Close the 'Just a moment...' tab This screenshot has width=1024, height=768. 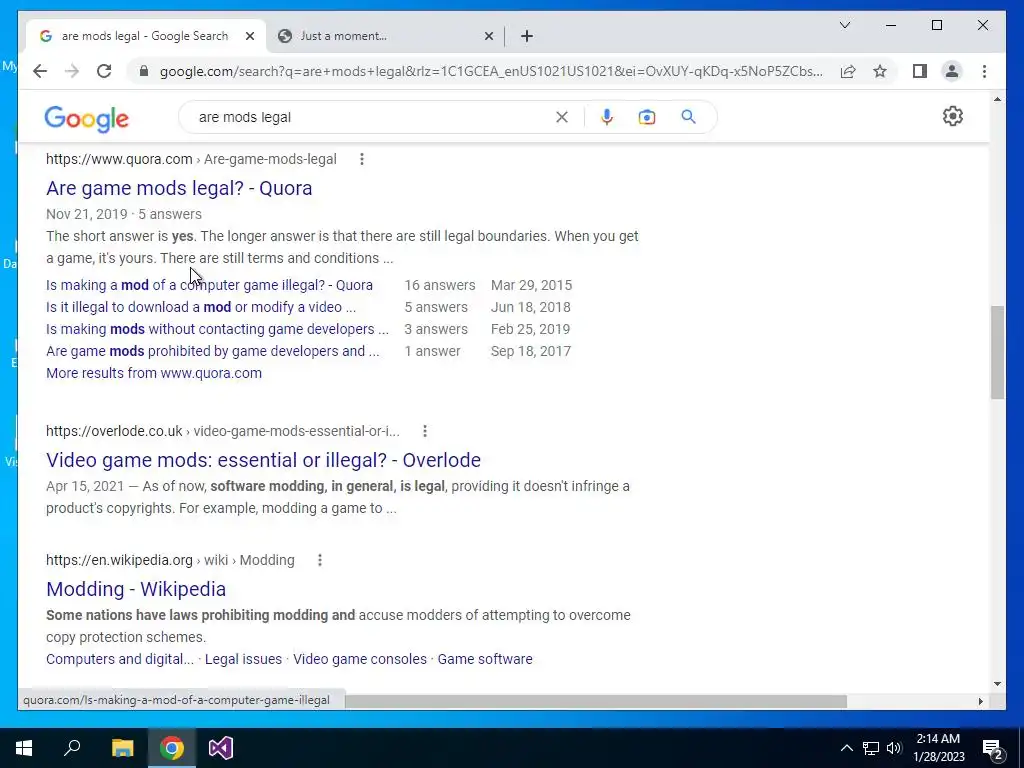pos(488,36)
